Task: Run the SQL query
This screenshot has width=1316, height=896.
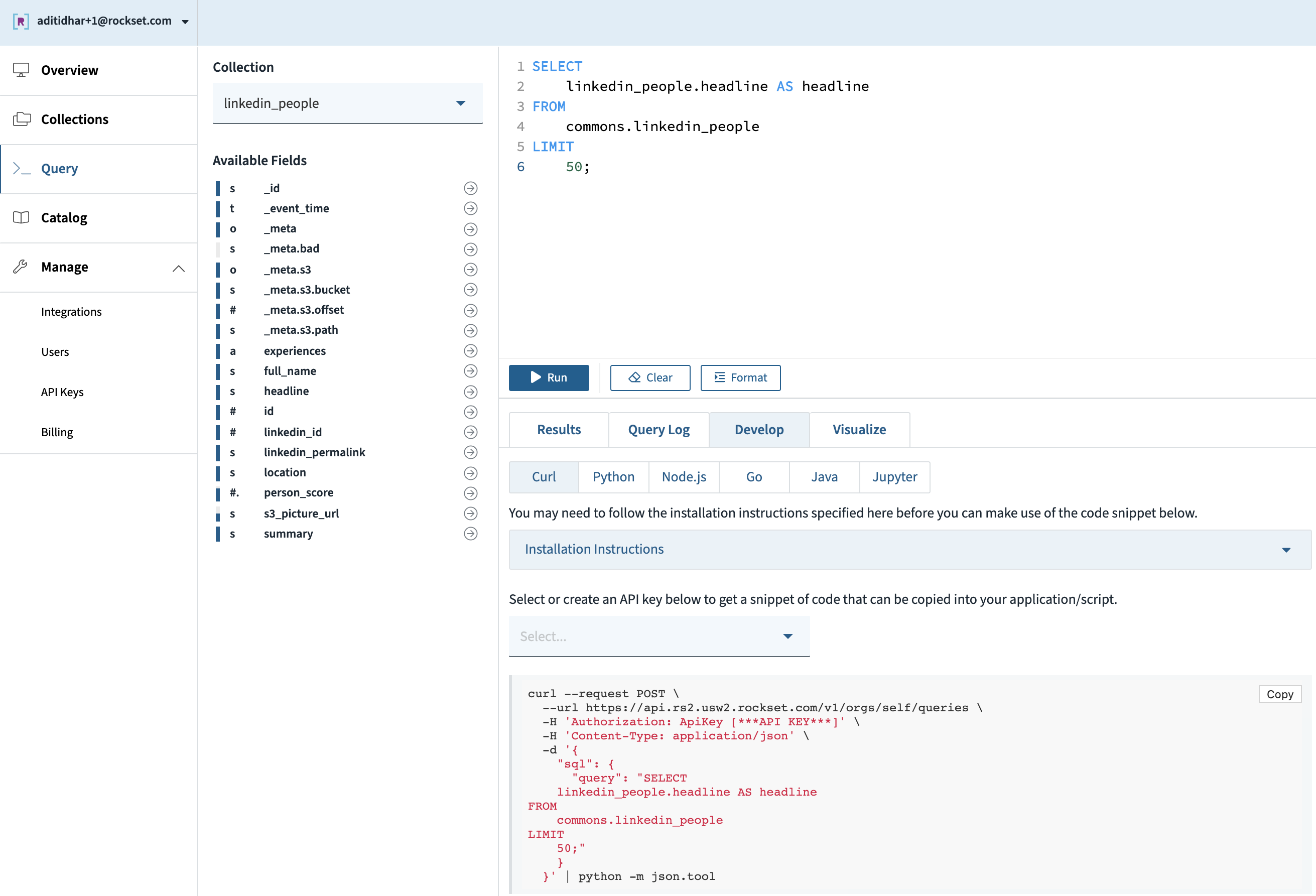Action: [548, 377]
